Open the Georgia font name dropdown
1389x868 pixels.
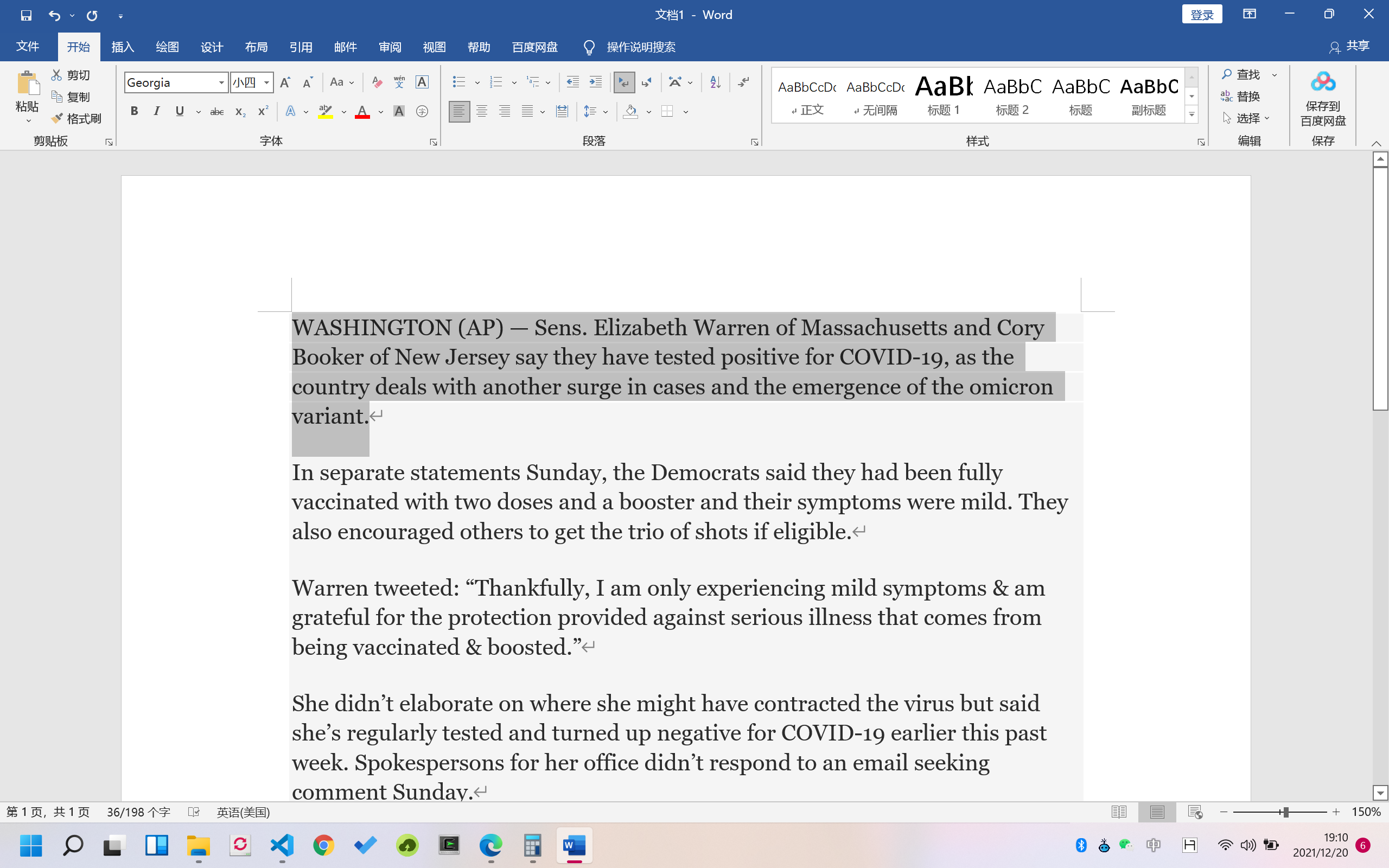tap(221, 82)
